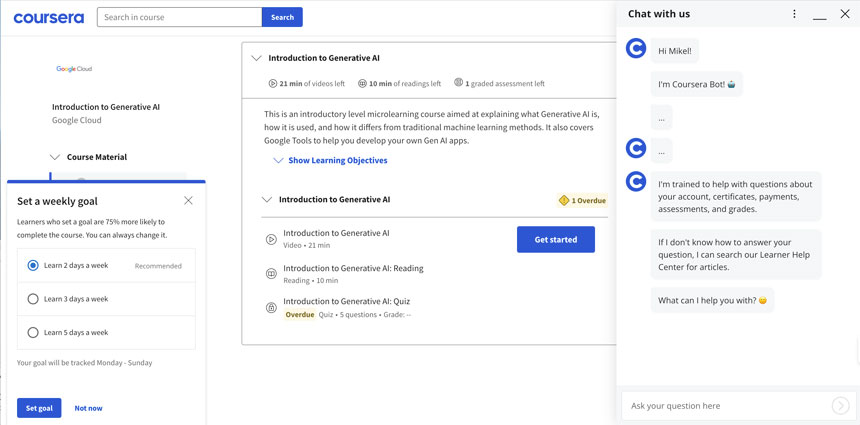Click the Set goal button
Image resolution: width=860 pixels, height=425 pixels.
coord(39,408)
